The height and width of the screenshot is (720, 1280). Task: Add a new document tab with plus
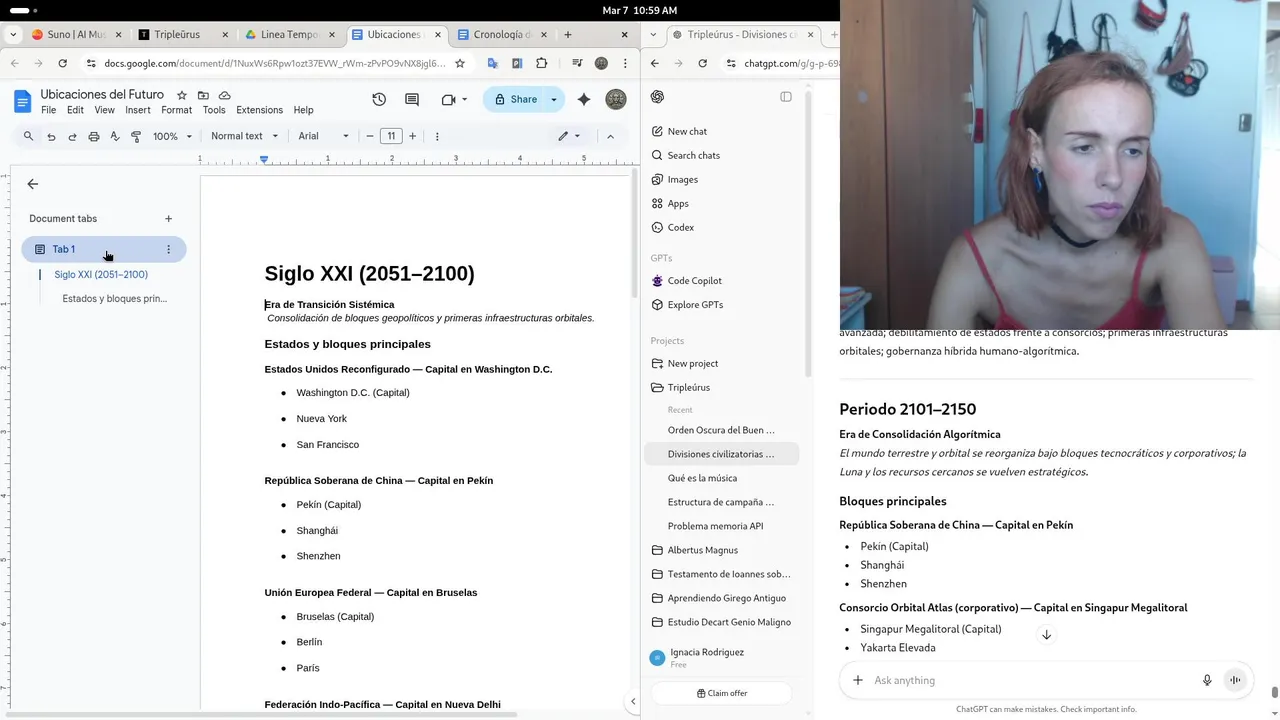pos(168,219)
